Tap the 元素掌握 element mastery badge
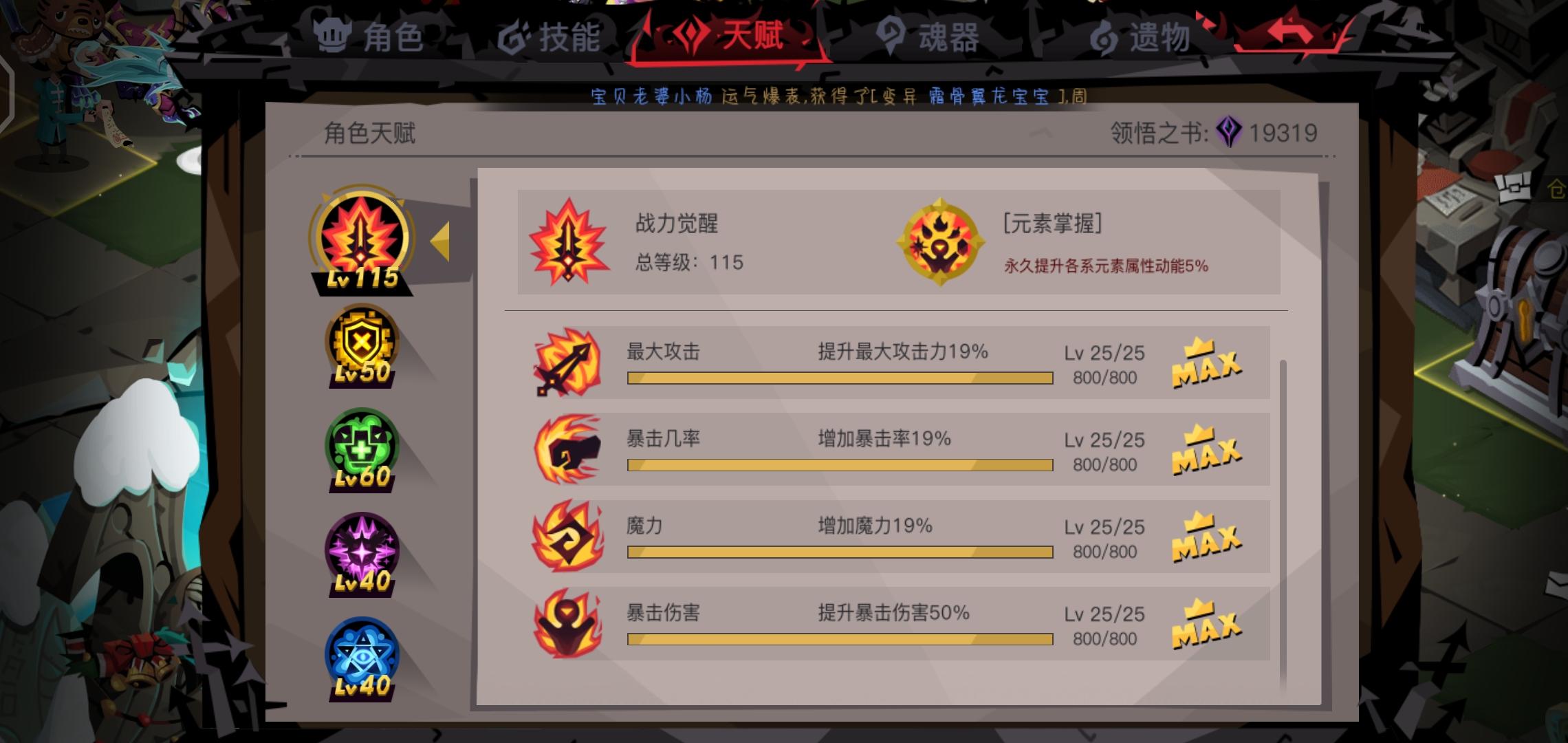The image size is (1568, 743). (x=940, y=243)
